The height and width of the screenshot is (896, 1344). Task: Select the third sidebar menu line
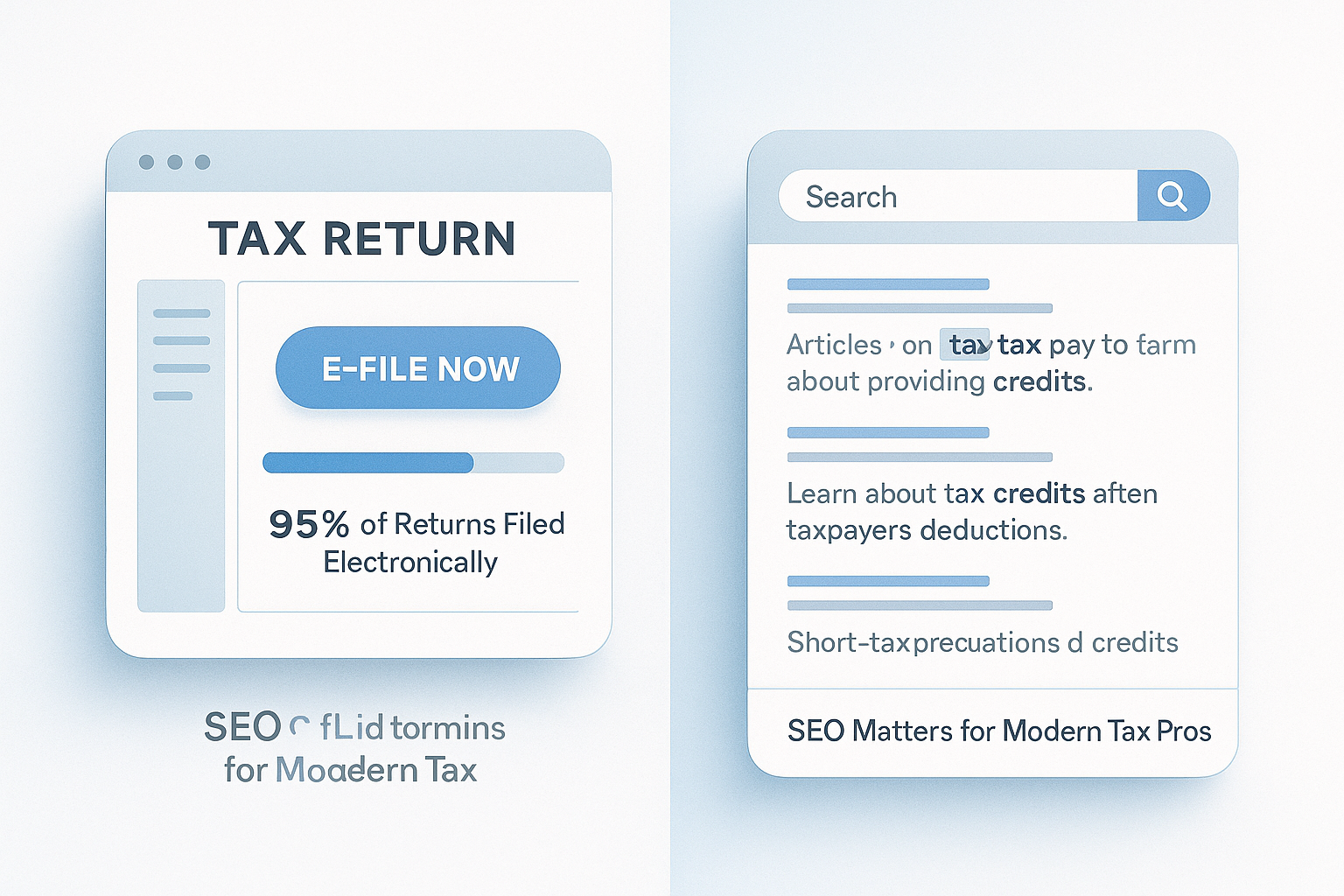tap(182, 368)
